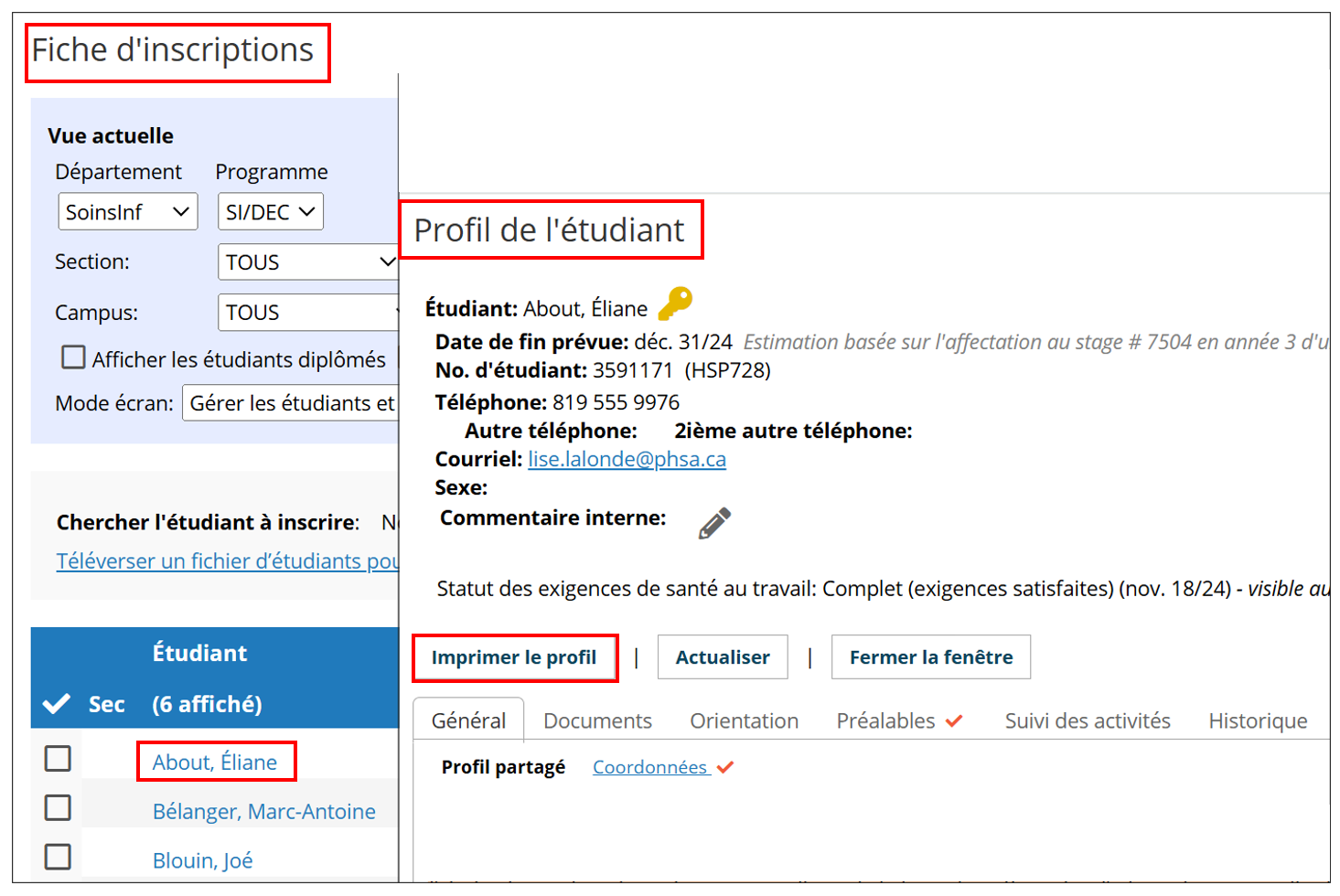This screenshot has width=1340, height=896.
Task: Enable Afficher les étudiants diplômés checkbox
Action: 73,357
